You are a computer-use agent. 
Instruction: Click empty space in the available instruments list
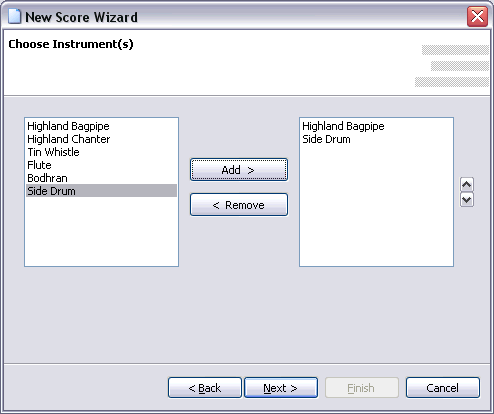click(x=101, y=232)
